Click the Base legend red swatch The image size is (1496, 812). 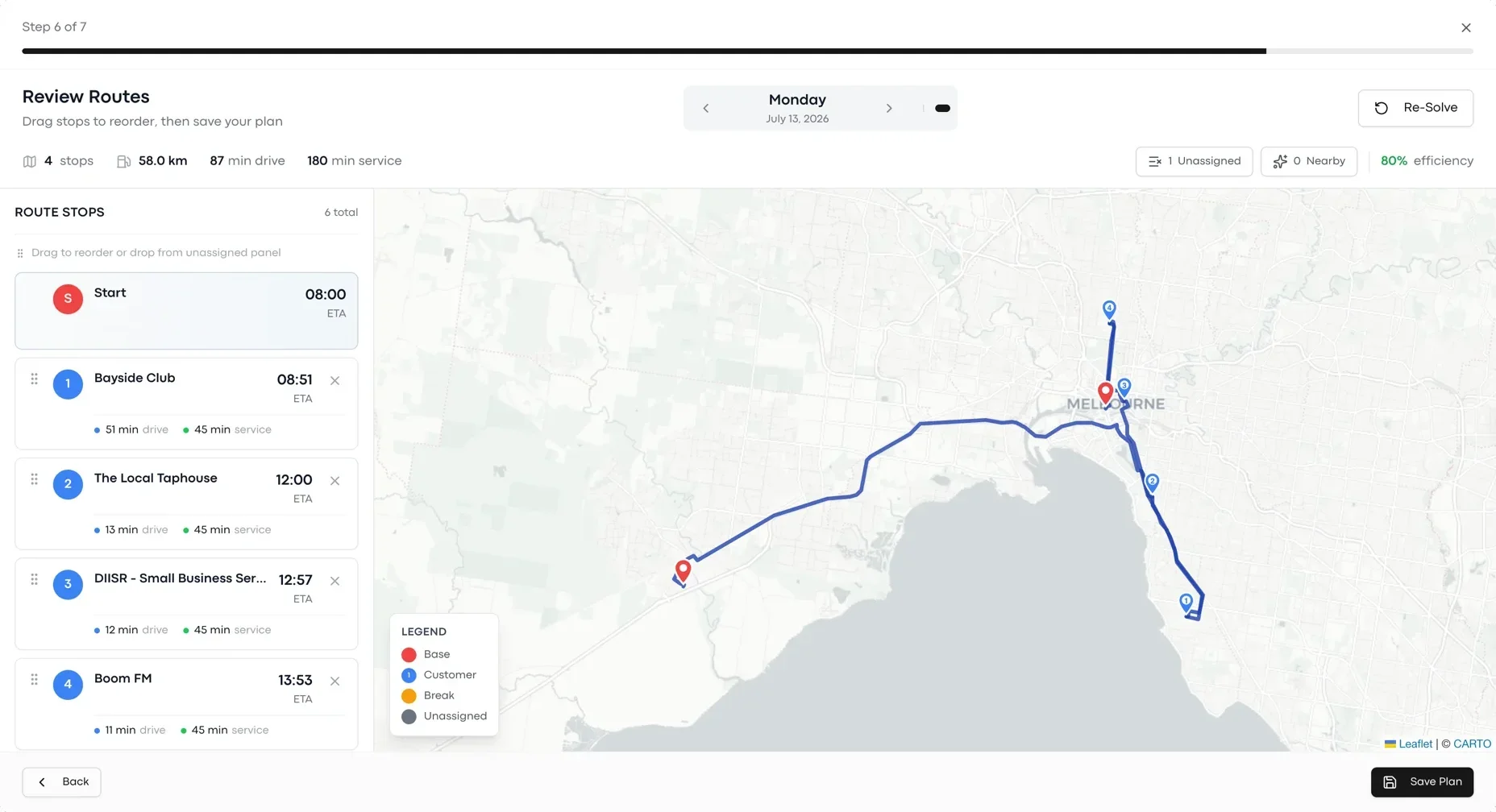[x=409, y=655]
